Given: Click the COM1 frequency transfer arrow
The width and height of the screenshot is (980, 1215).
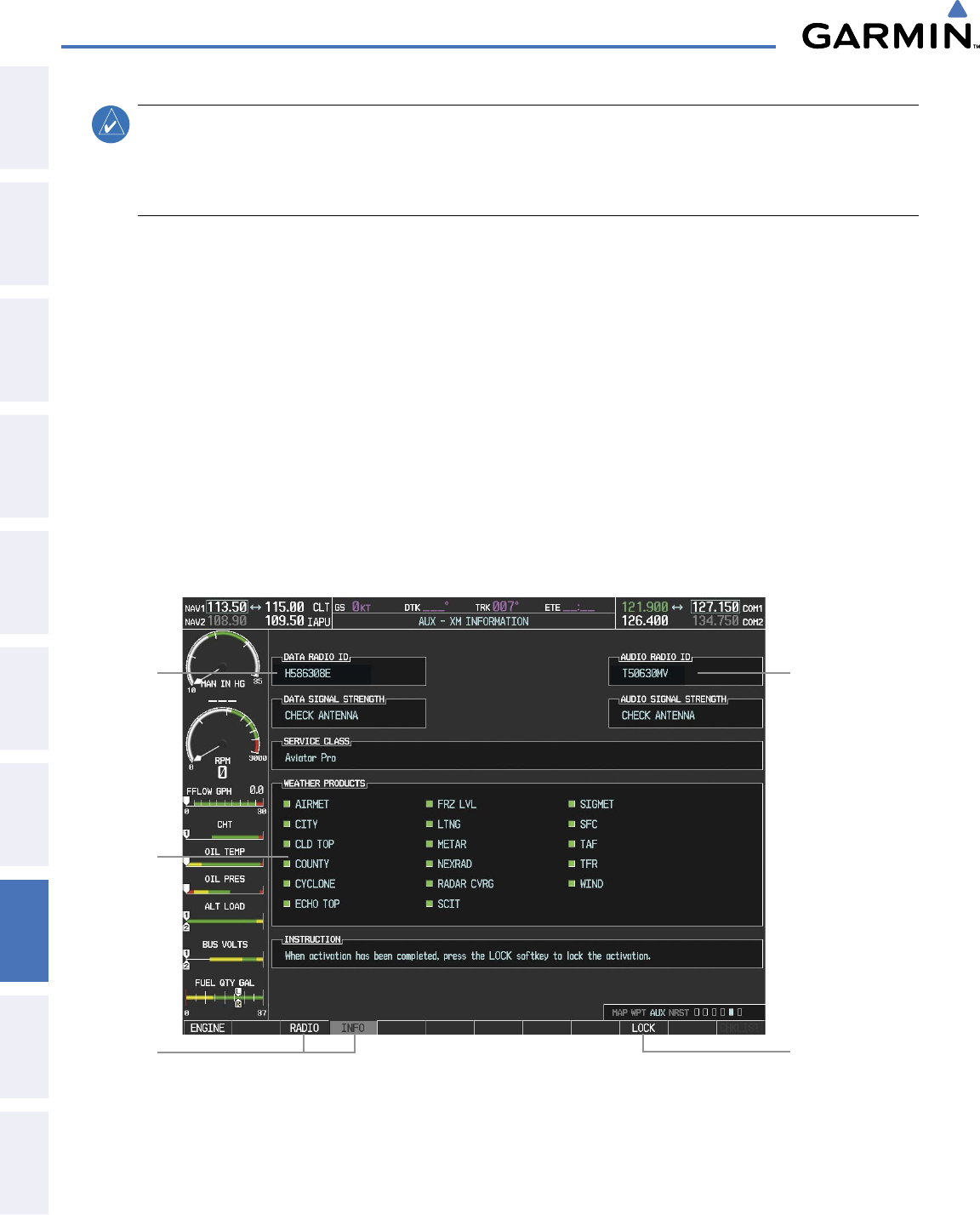Looking at the screenshot, I should 677,607.
